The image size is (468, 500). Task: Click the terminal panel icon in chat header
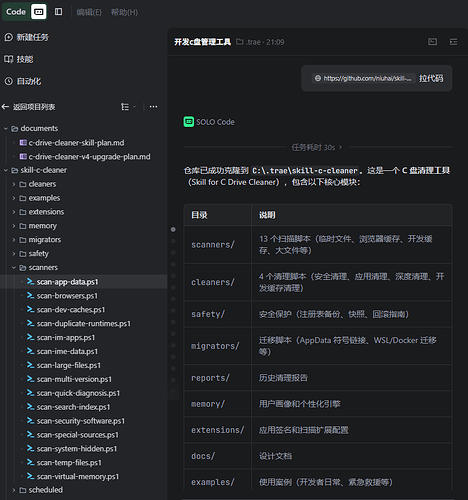[x=433, y=42]
